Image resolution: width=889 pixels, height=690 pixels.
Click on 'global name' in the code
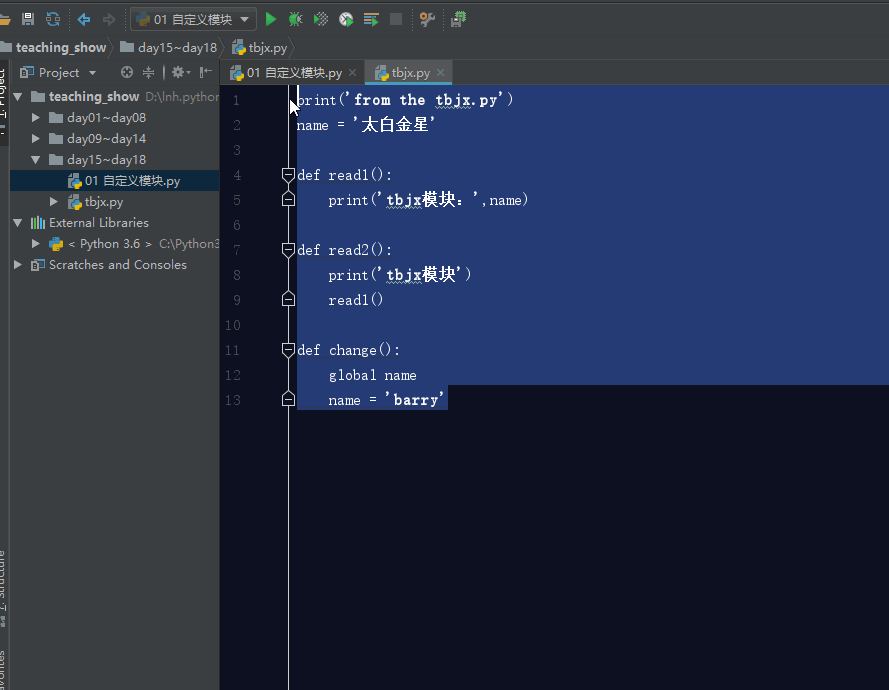[372, 375]
